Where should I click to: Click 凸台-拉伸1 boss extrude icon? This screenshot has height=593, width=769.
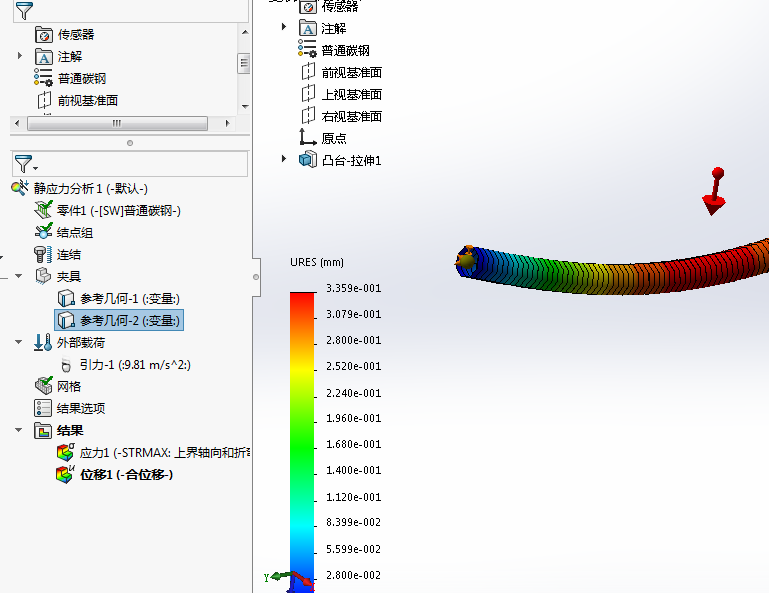click(x=308, y=159)
